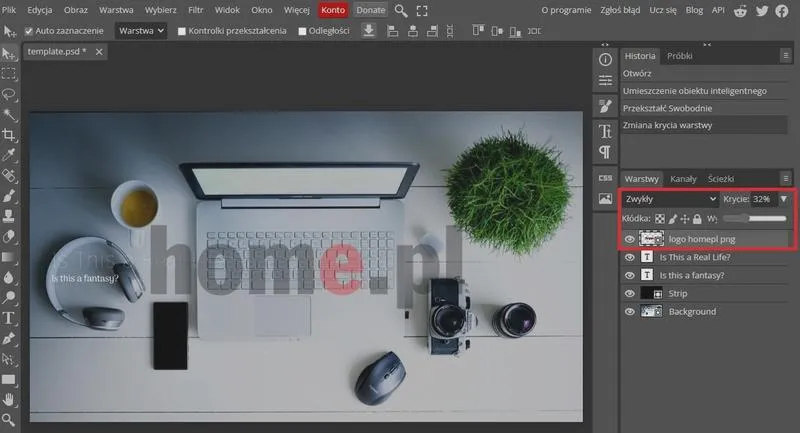Image resolution: width=800 pixels, height=433 pixels.
Task: Select the Eyedropper tool
Action: (x=9, y=155)
